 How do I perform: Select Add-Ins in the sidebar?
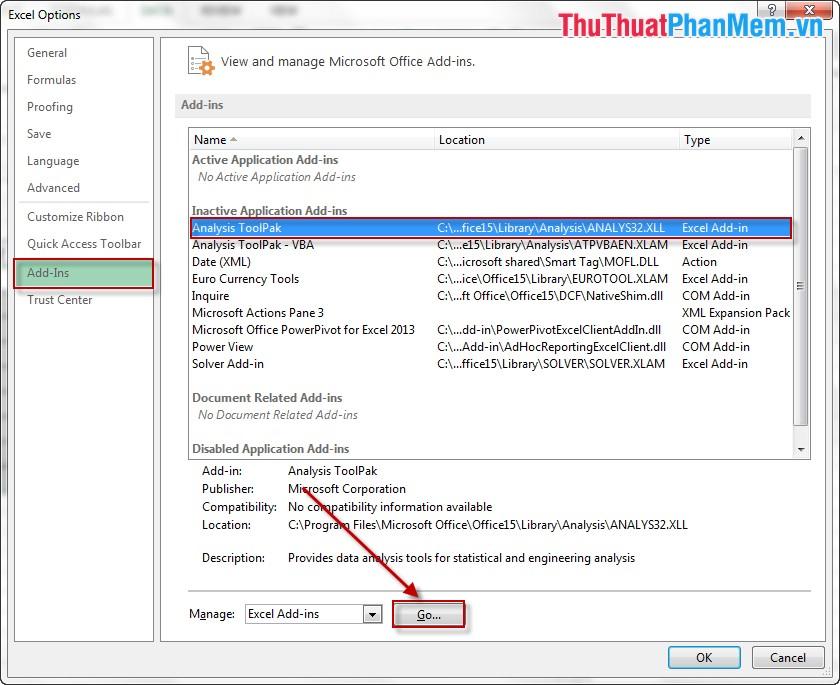(x=84, y=273)
